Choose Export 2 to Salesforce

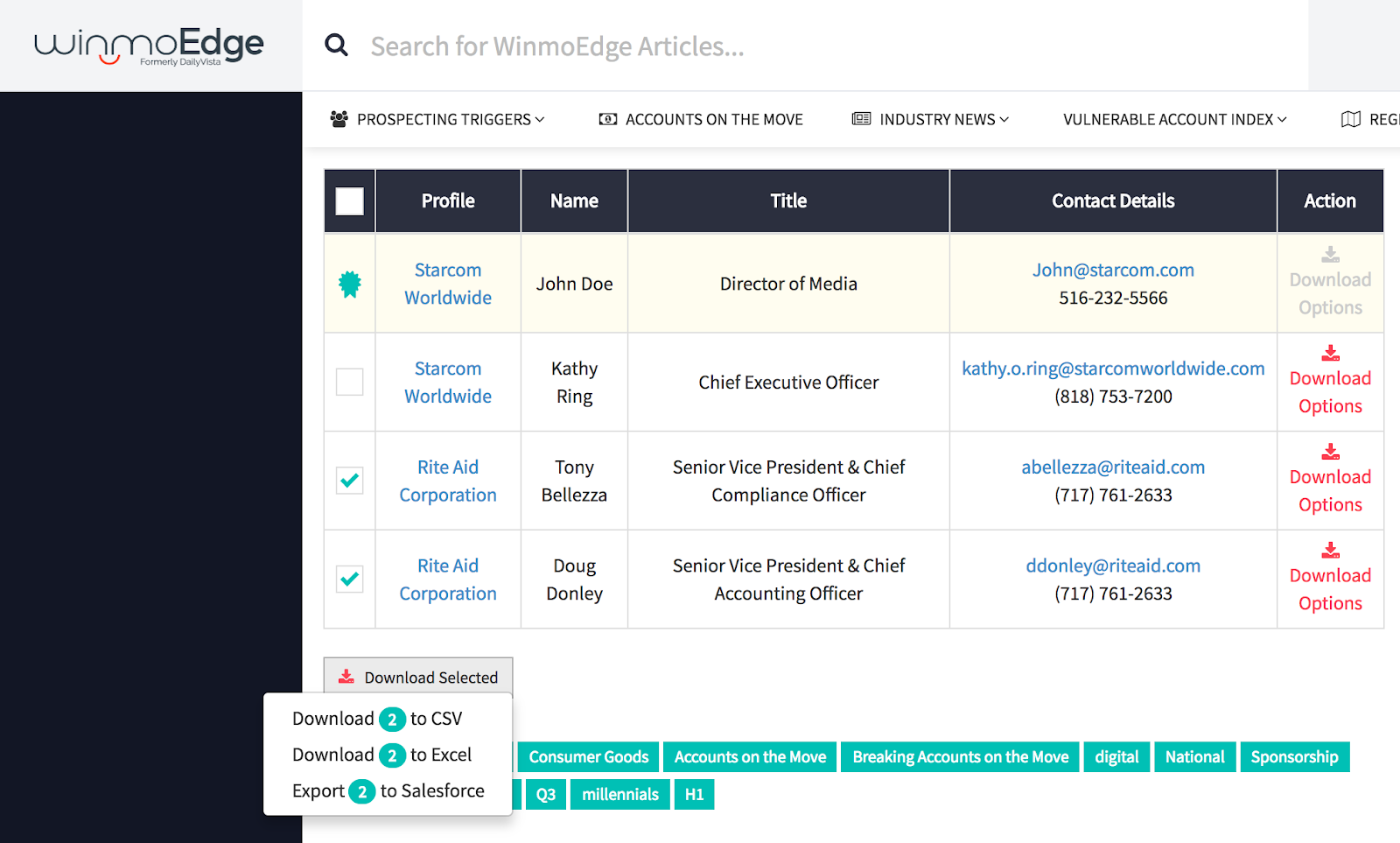[388, 790]
